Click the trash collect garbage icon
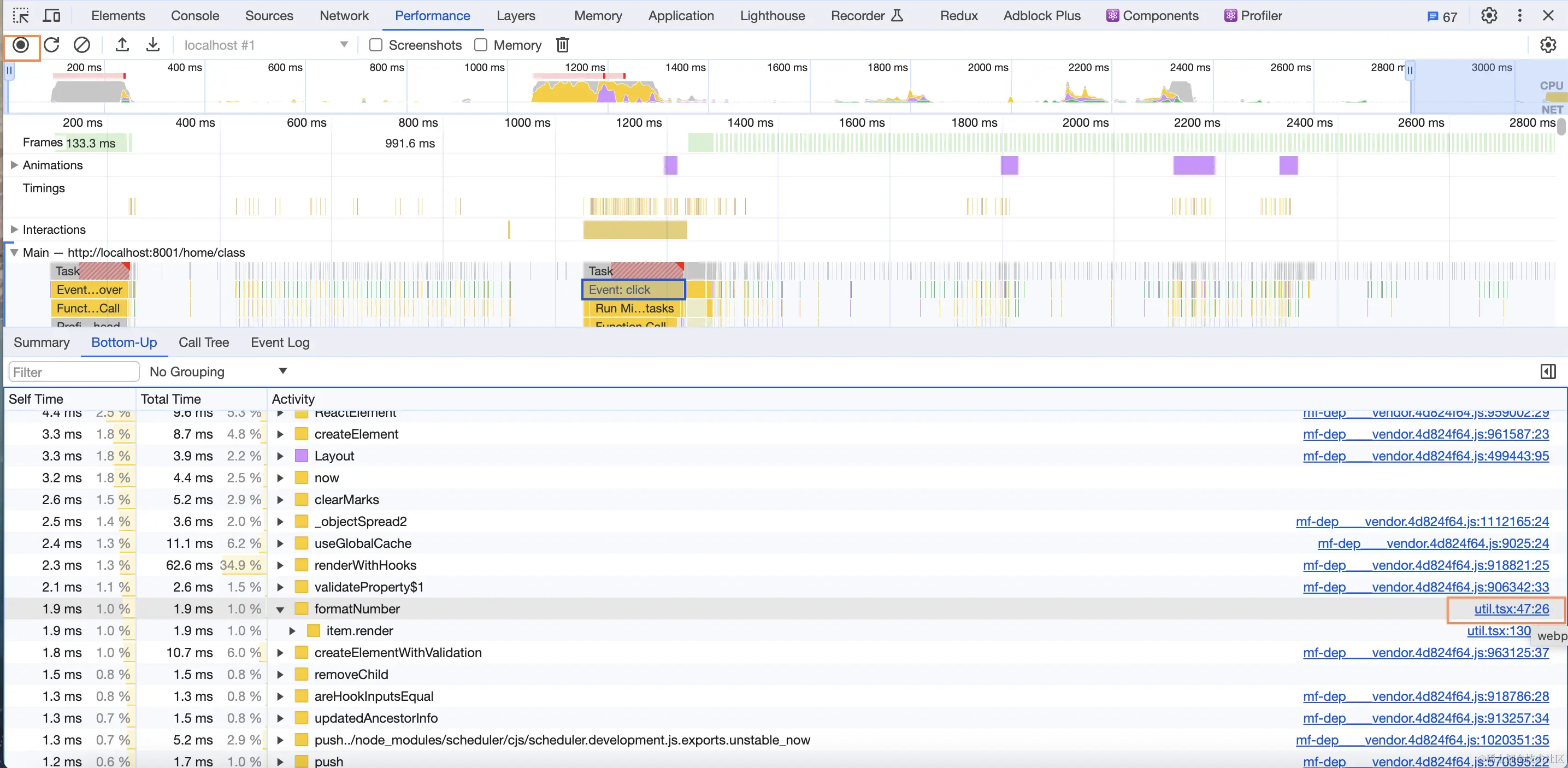The image size is (1568, 768). pyautogui.click(x=562, y=45)
